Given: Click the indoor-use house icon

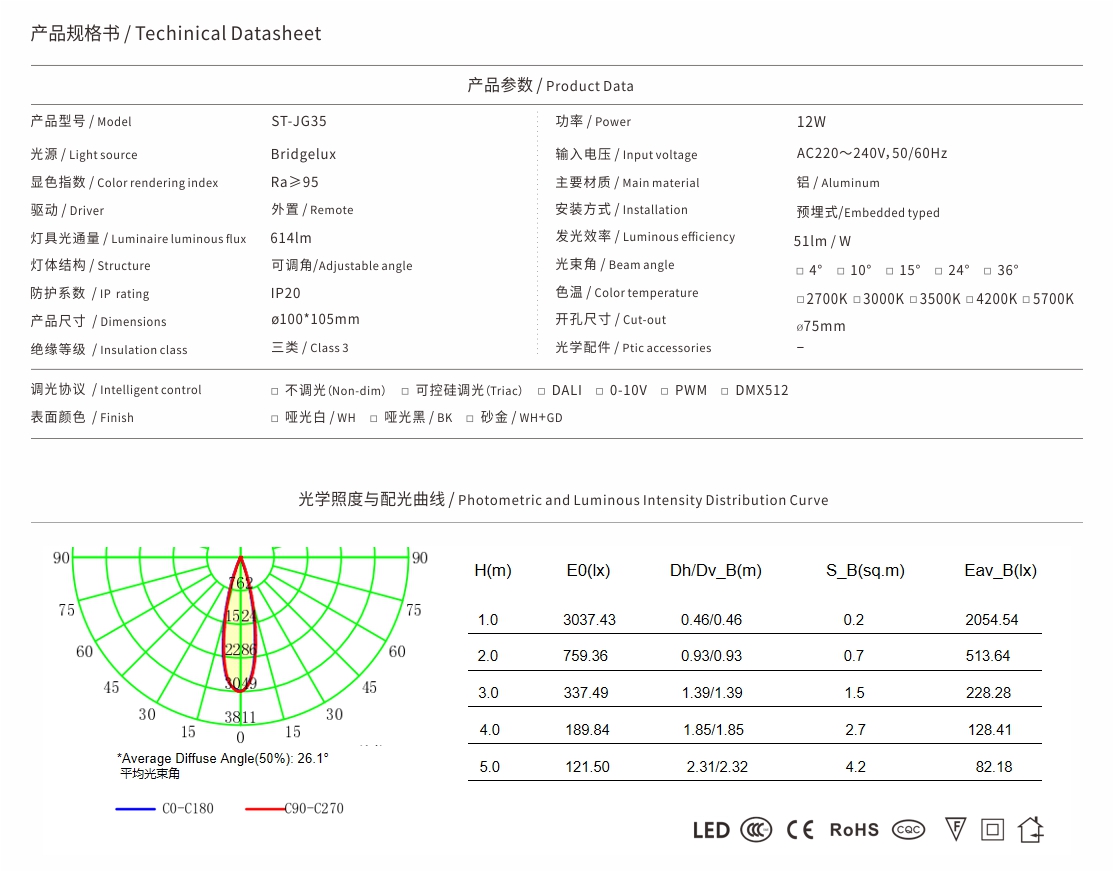Looking at the screenshot, I should click(1030, 829).
